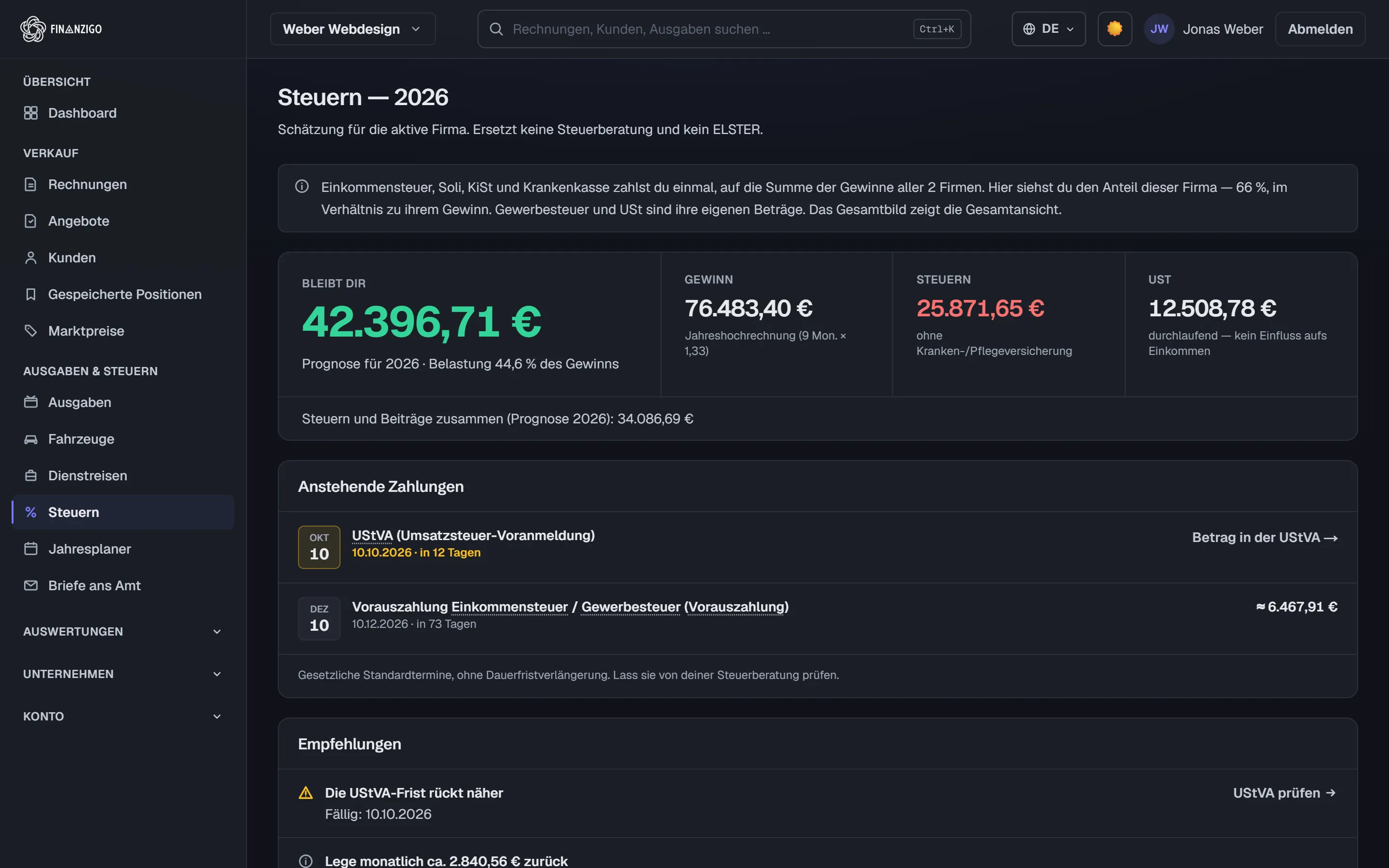The image size is (1389, 868).
Task: Click the OKT 10 date badge
Action: (319, 547)
